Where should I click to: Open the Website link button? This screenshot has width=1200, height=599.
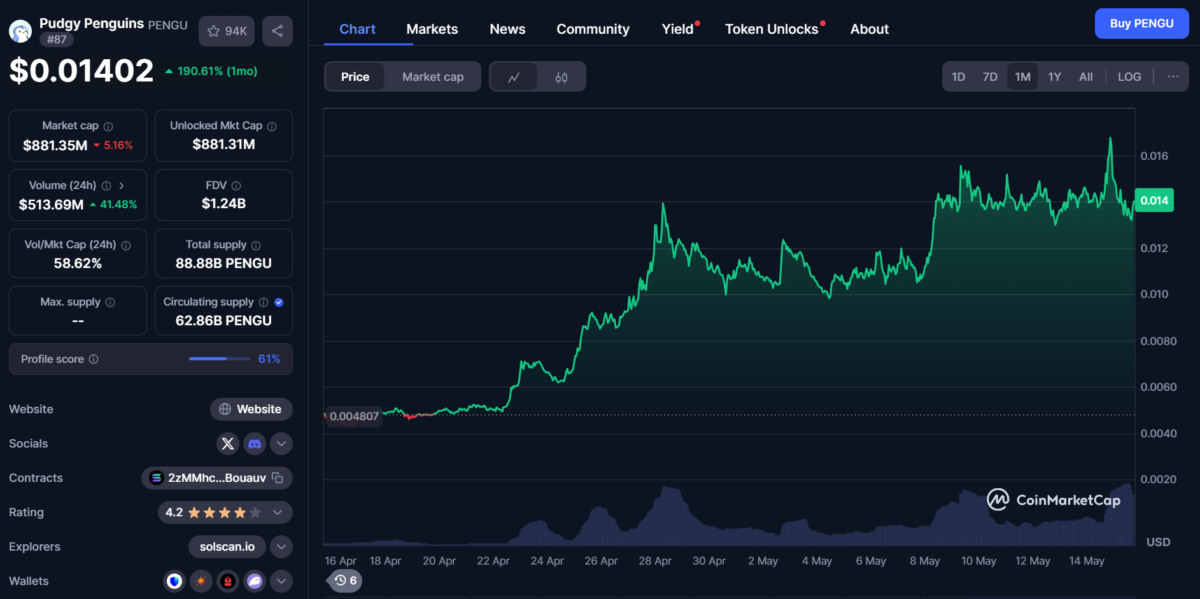251,409
